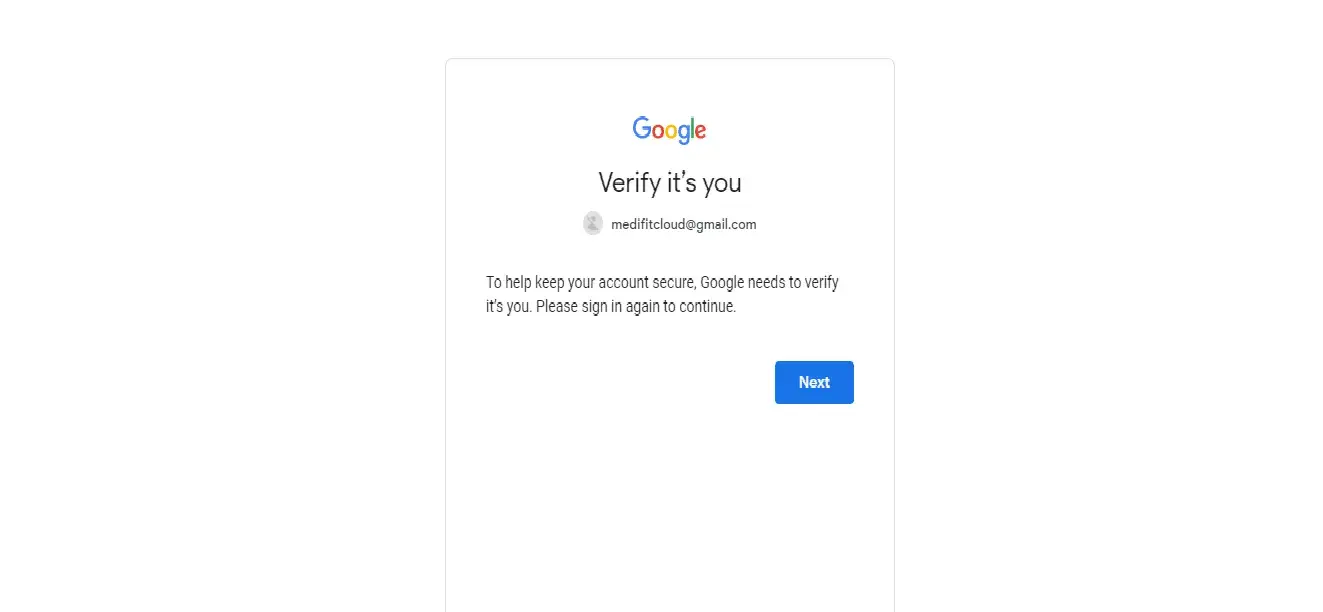Click the Google logo
Image resolution: width=1323 pixels, height=612 pixels.
pos(669,130)
